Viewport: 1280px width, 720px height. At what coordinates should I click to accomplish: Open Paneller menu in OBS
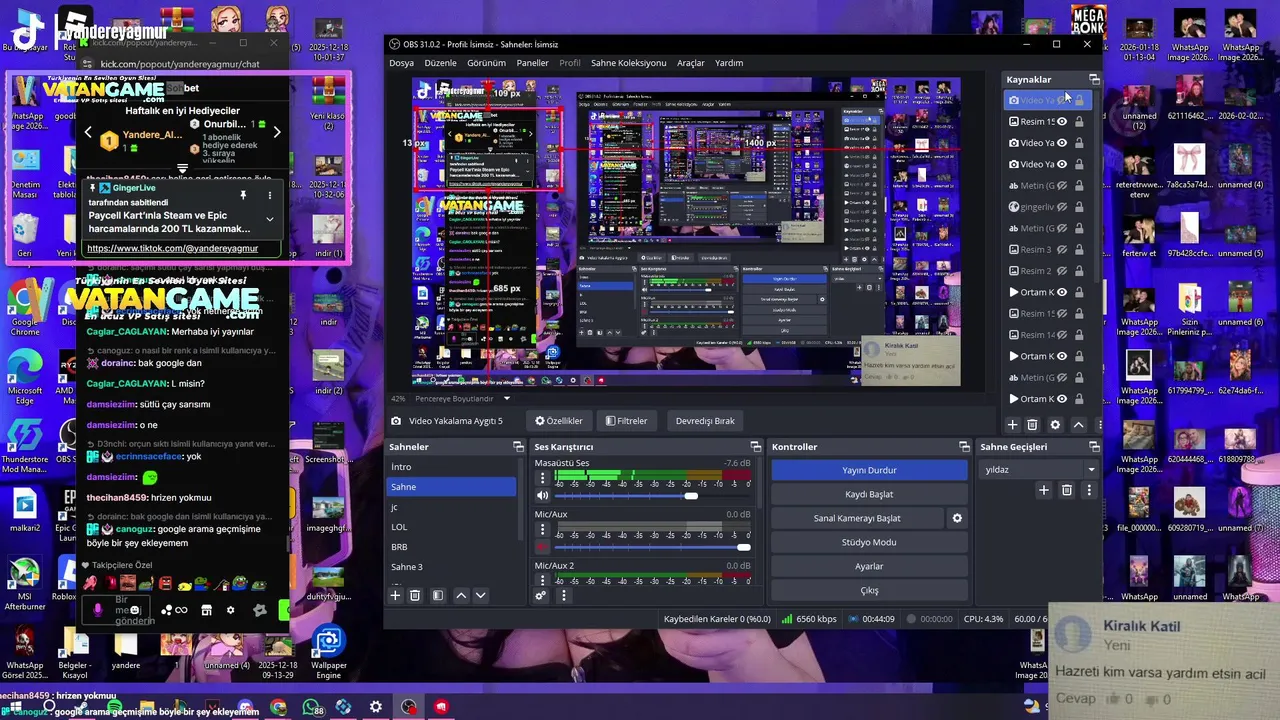[532, 63]
